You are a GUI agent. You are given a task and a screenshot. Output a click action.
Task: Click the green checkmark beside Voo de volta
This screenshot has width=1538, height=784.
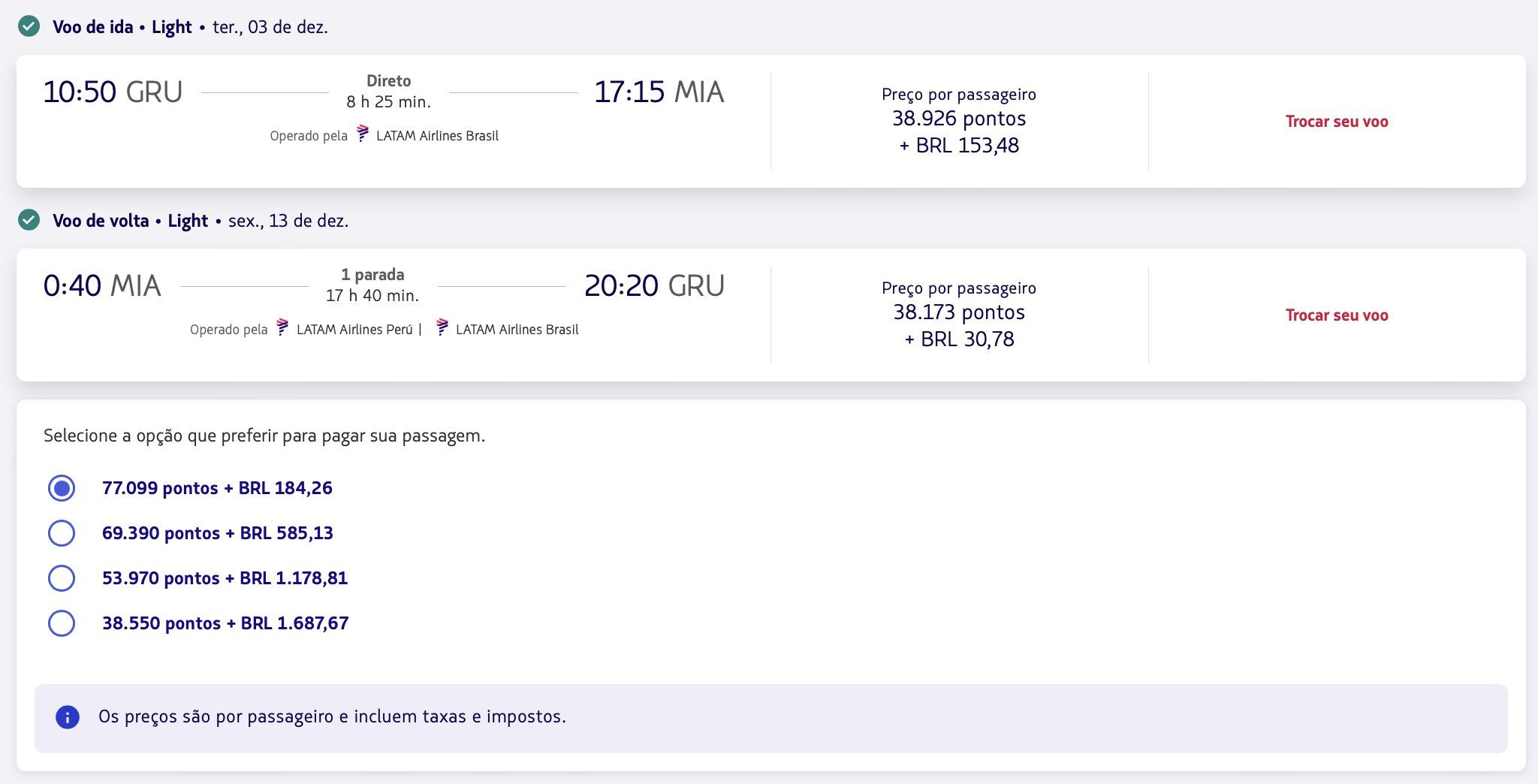[29, 221]
